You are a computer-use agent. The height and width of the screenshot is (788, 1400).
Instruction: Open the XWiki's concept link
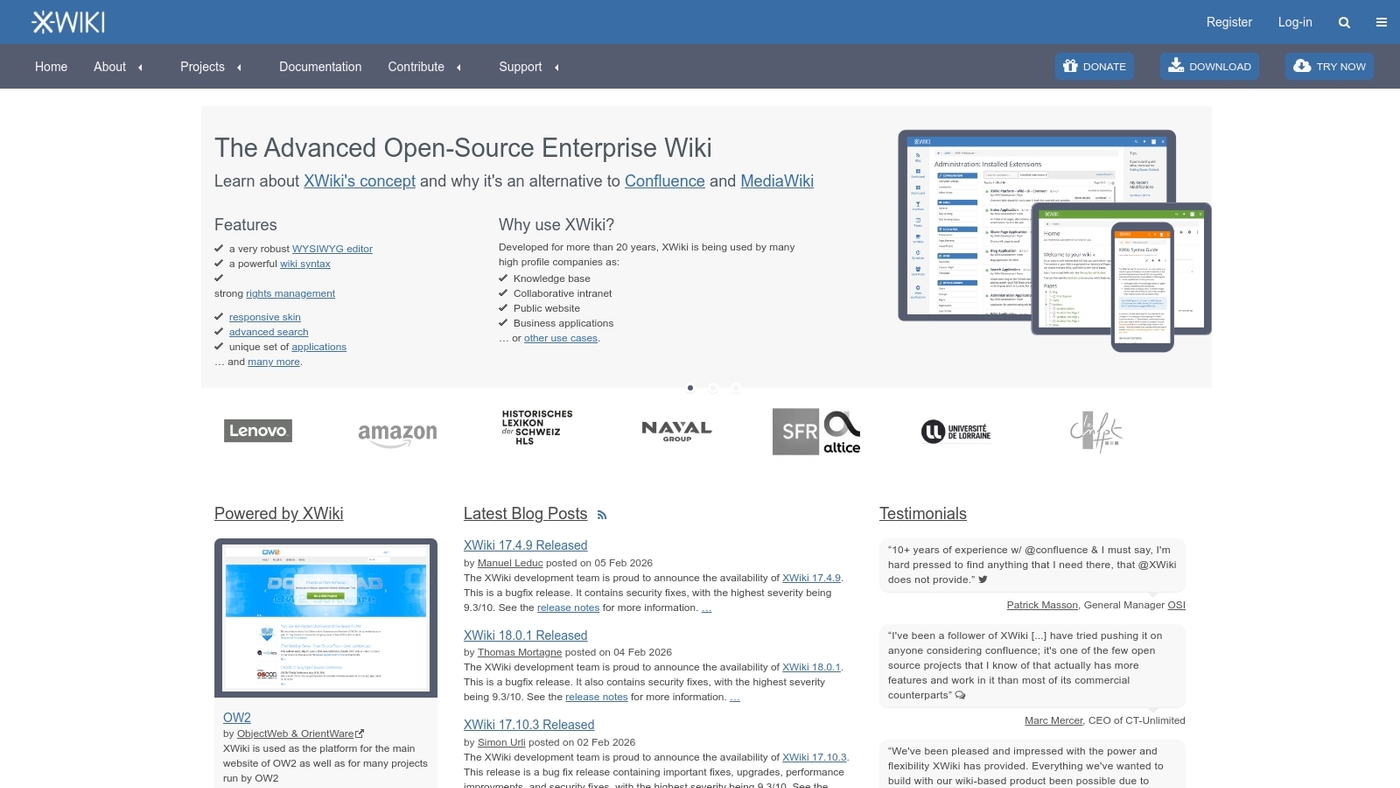(359, 181)
